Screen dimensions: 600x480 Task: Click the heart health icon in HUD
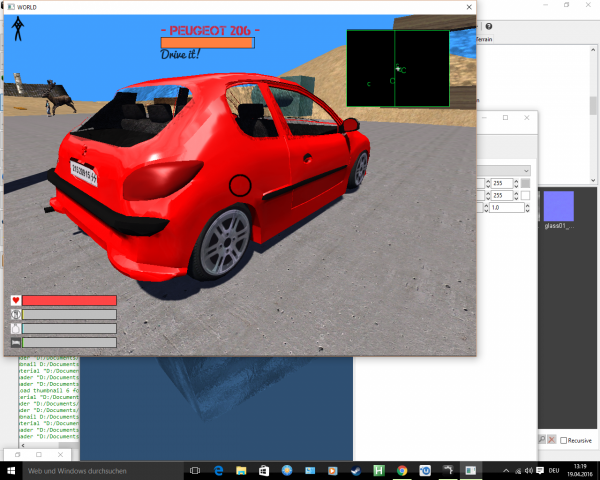(x=16, y=300)
